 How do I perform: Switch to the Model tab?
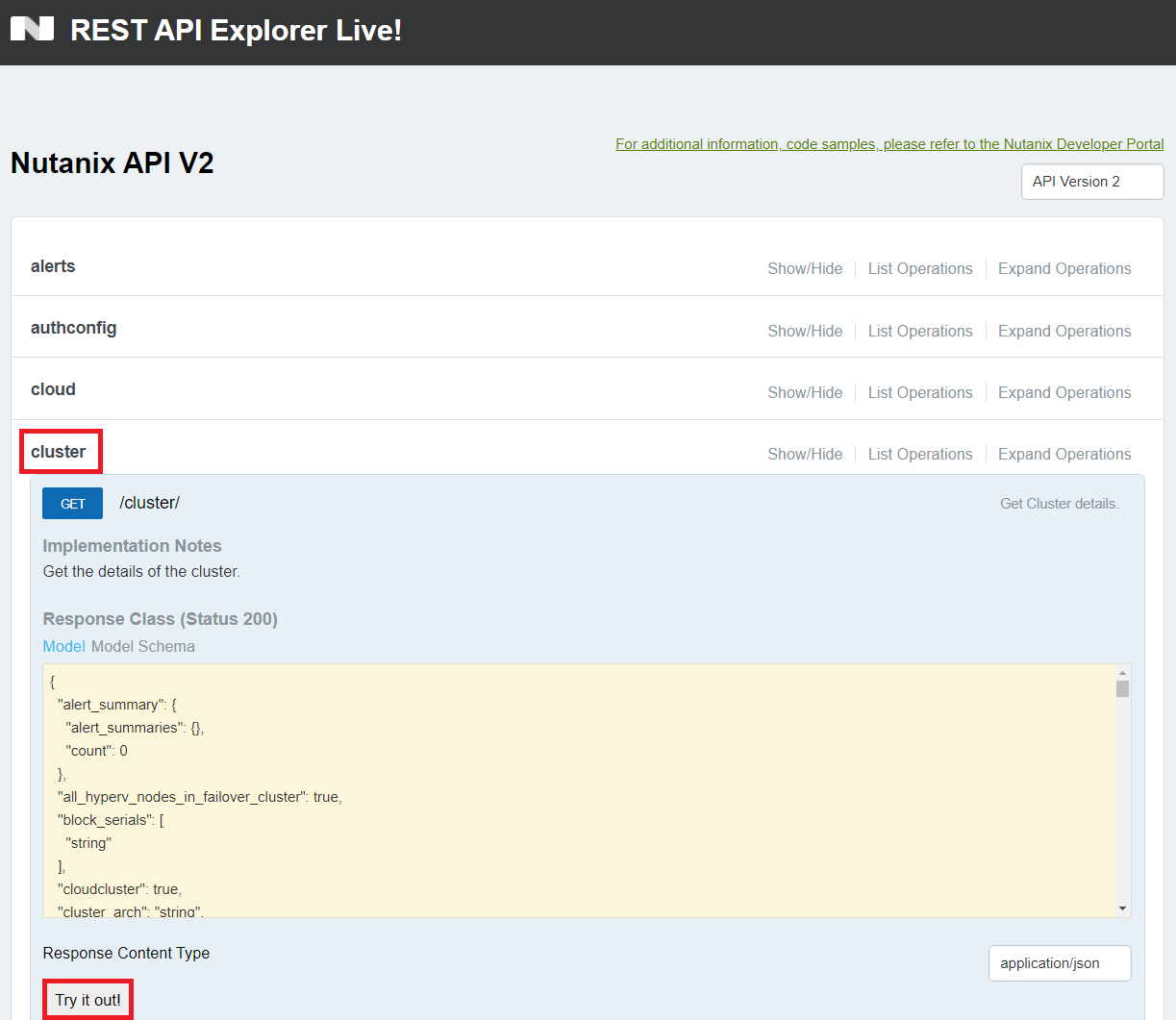(63, 646)
